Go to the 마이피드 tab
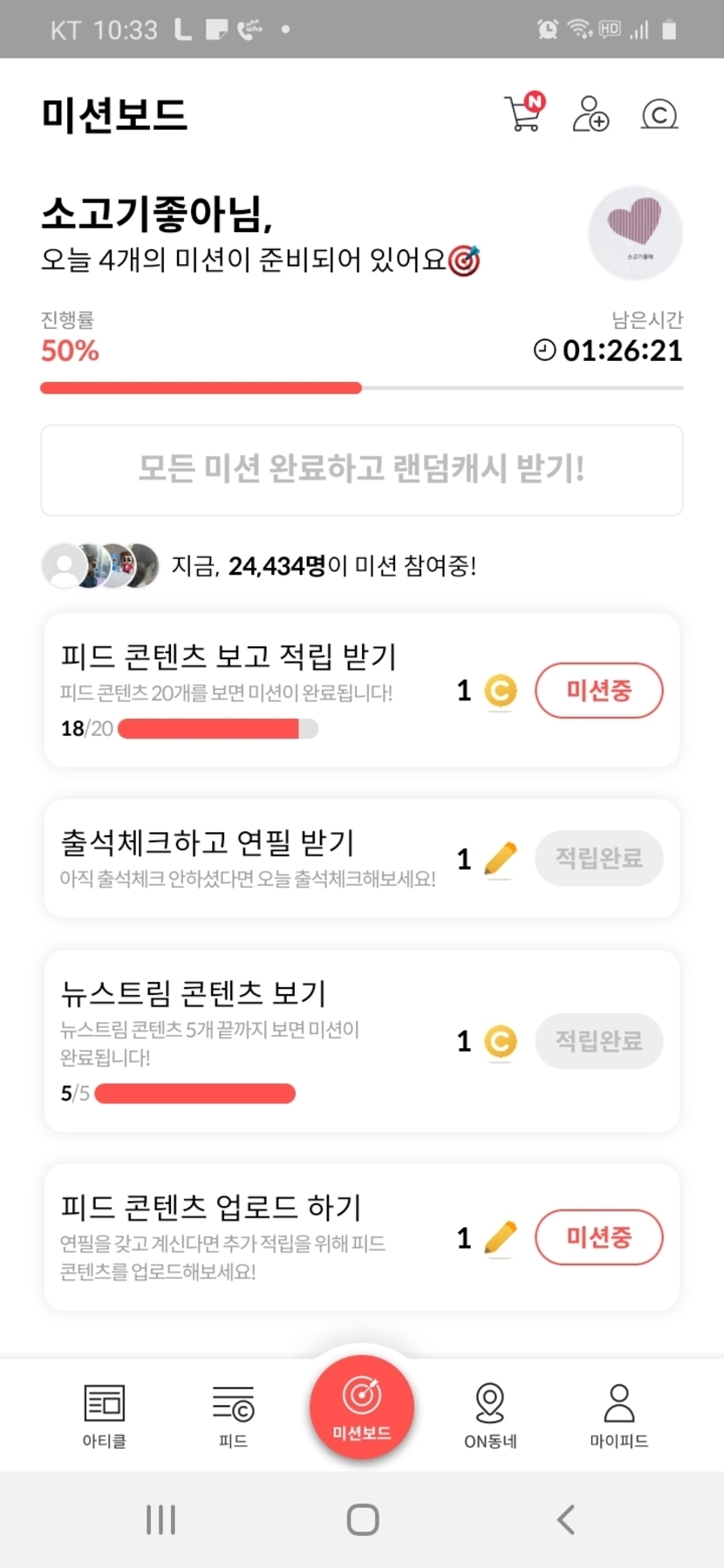The height and width of the screenshot is (1568, 724). pyautogui.click(x=618, y=1415)
